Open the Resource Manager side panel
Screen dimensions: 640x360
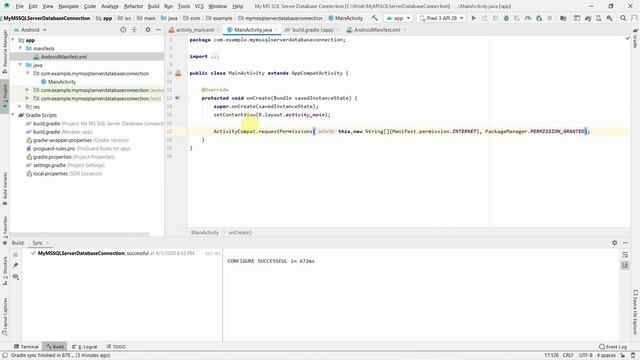pyautogui.click(x=5, y=51)
